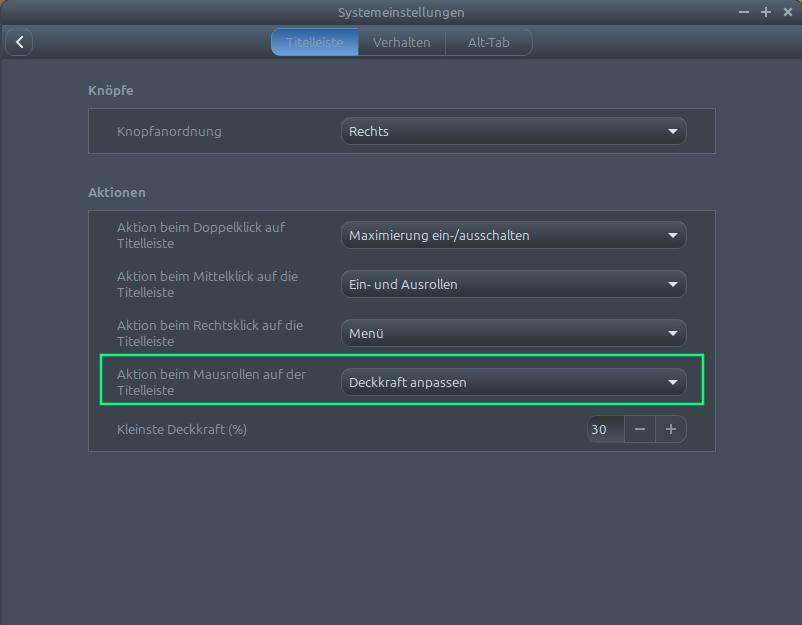Maximize the Systemeinstellungen window

(766, 12)
